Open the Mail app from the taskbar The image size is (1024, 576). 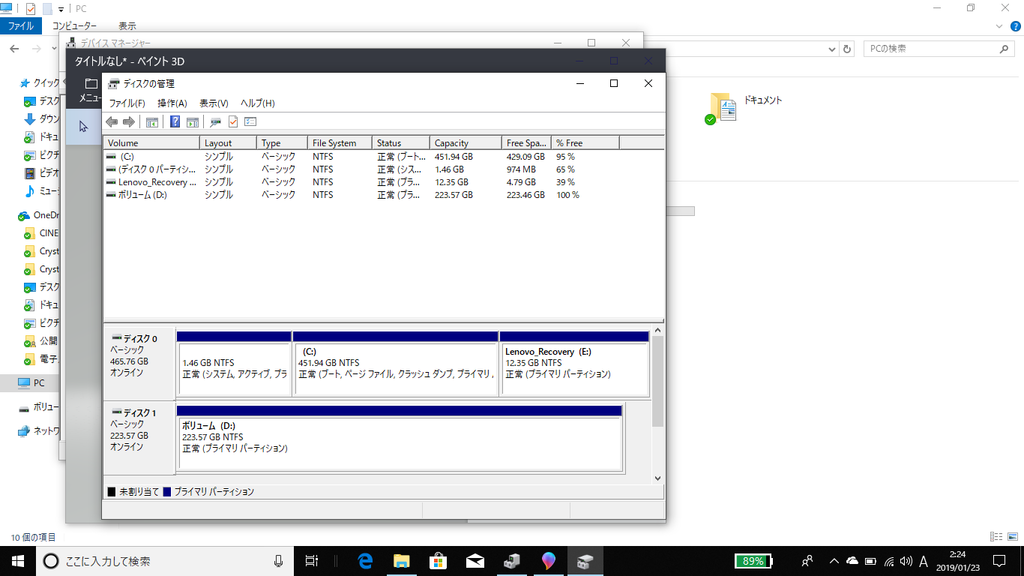pyautogui.click(x=475, y=561)
